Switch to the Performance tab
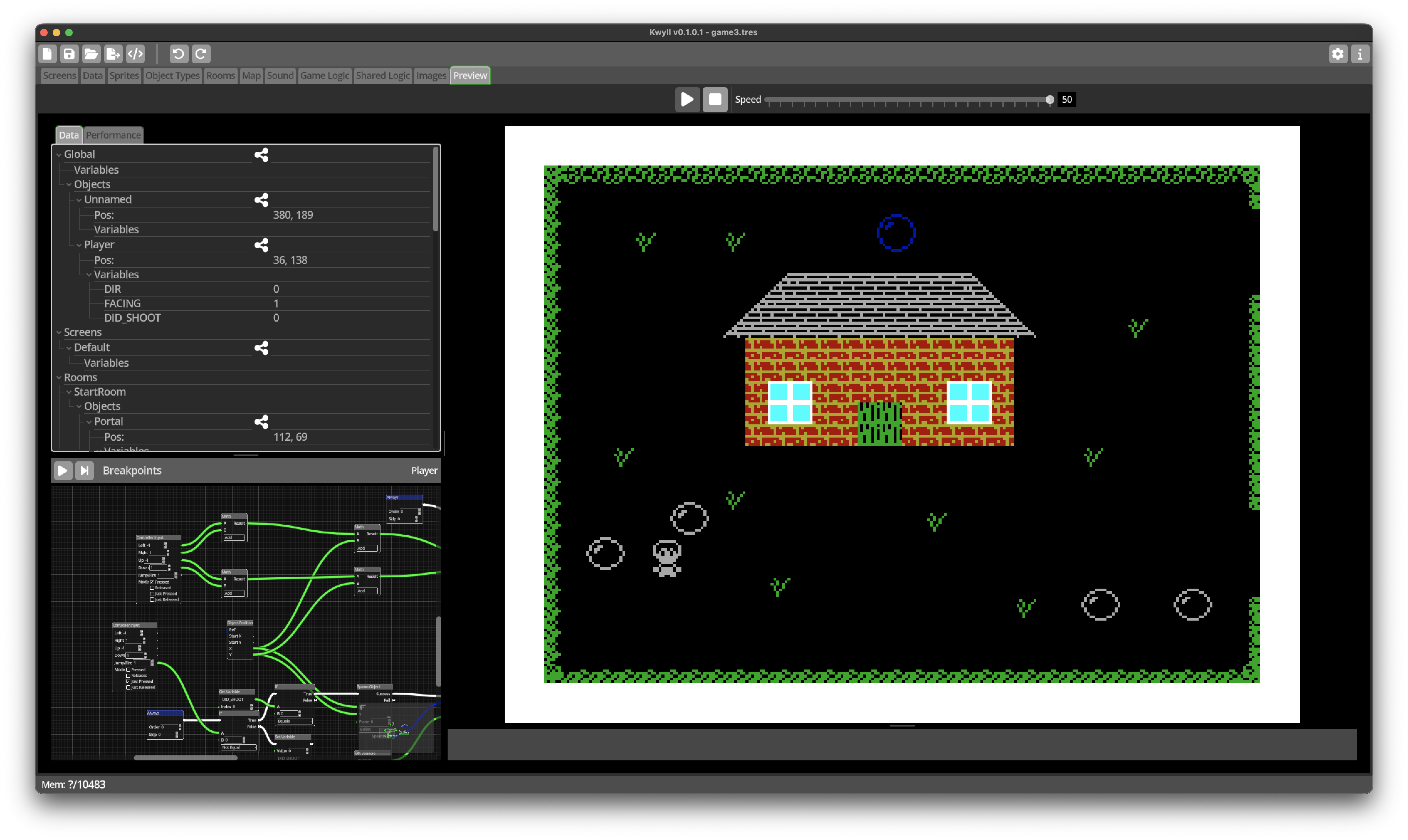Screen dimensions: 1408x840 113,135
